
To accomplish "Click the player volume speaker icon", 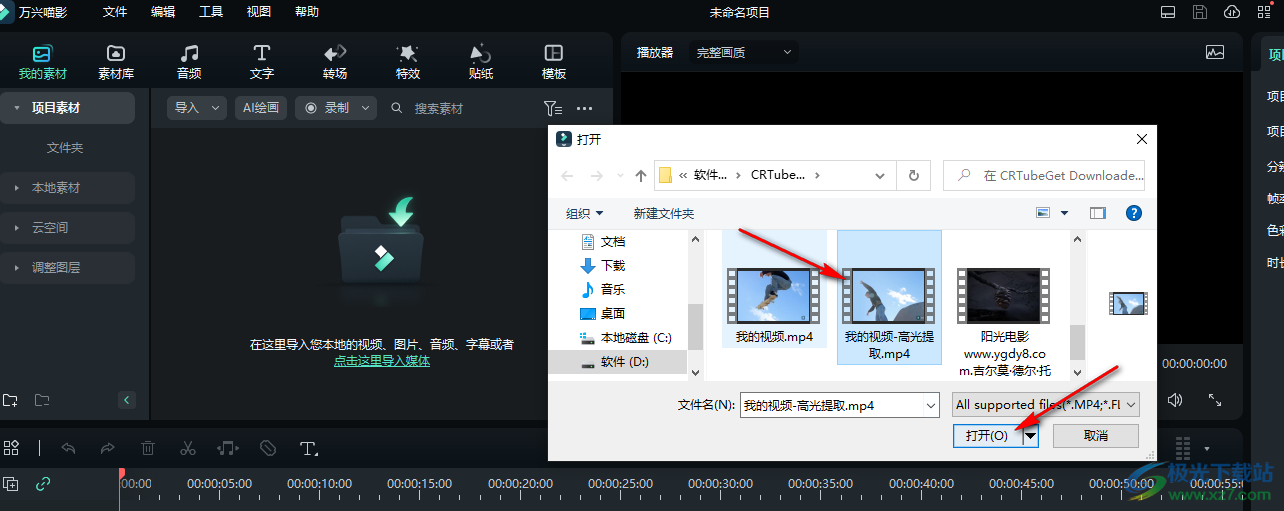I will pyautogui.click(x=1175, y=400).
